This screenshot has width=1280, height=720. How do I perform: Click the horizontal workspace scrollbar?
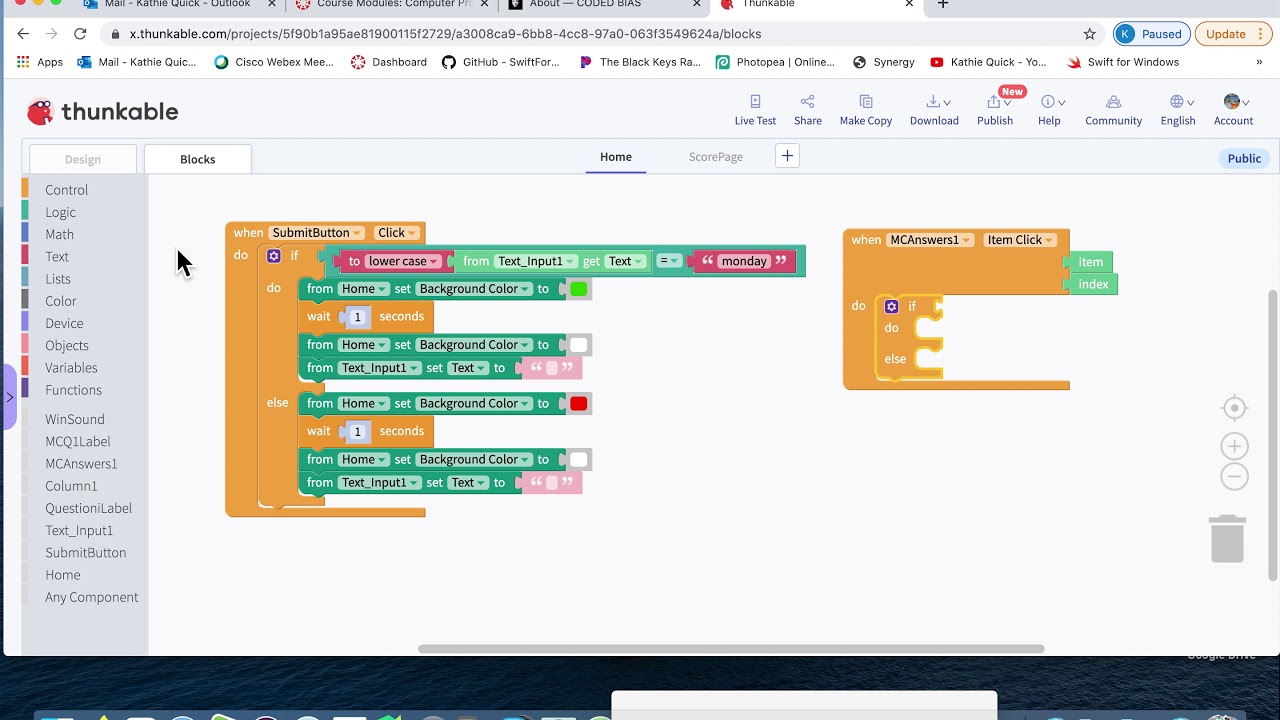click(731, 649)
